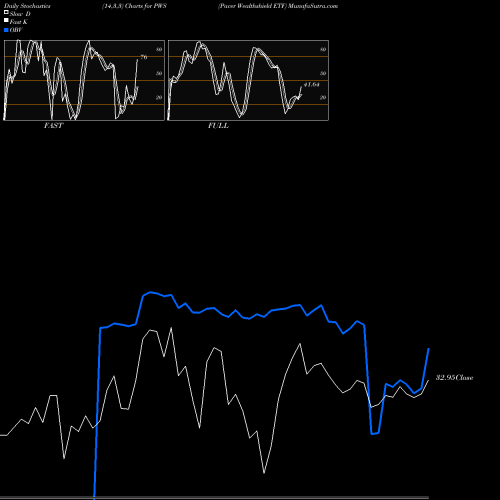
Task: Click the 'Pacer Wealthshield ETF' MunafaSutra.com text
Action: pyautogui.click(x=278, y=6)
